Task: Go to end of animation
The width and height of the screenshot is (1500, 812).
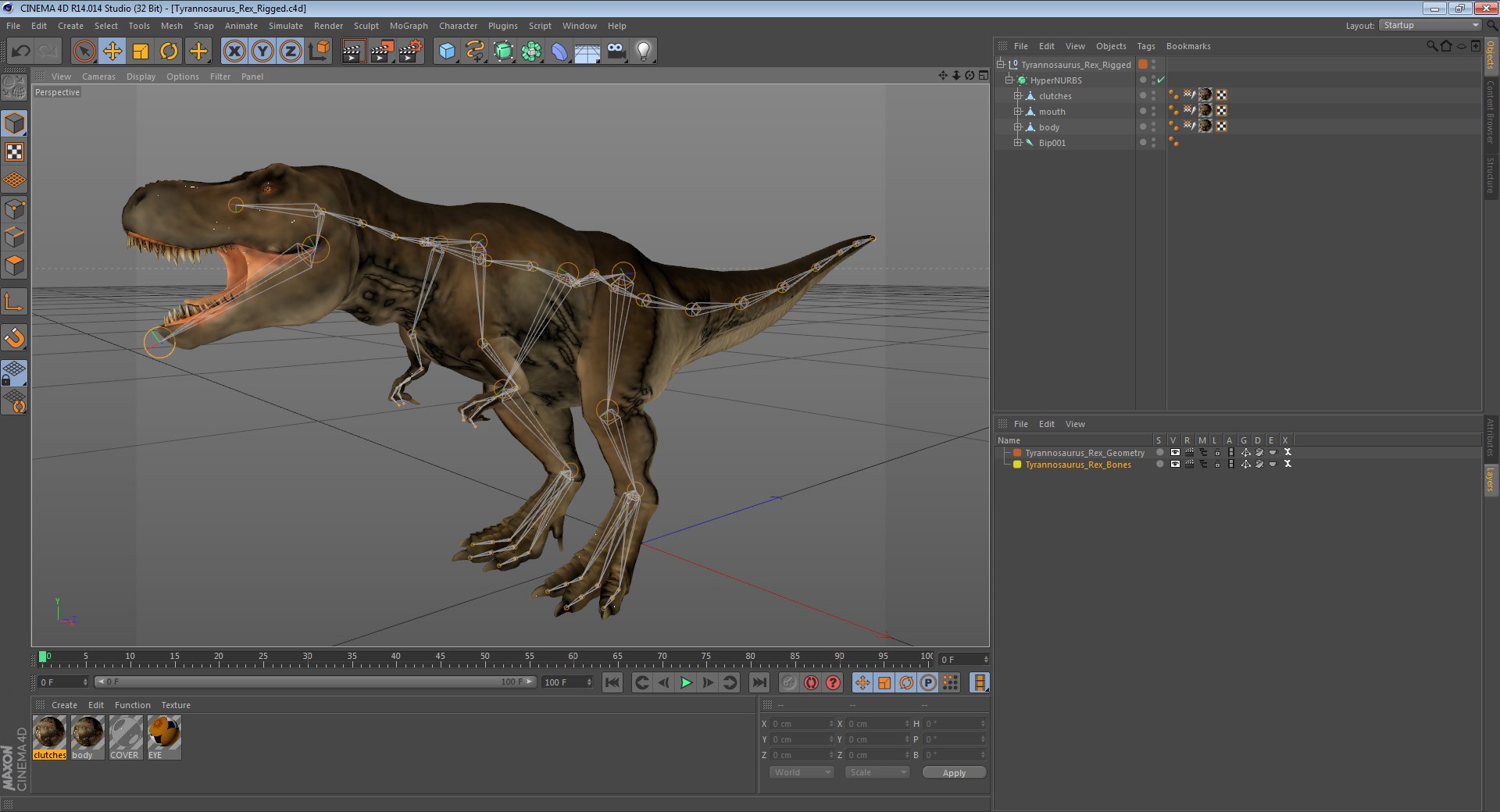Action: pyautogui.click(x=759, y=682)
